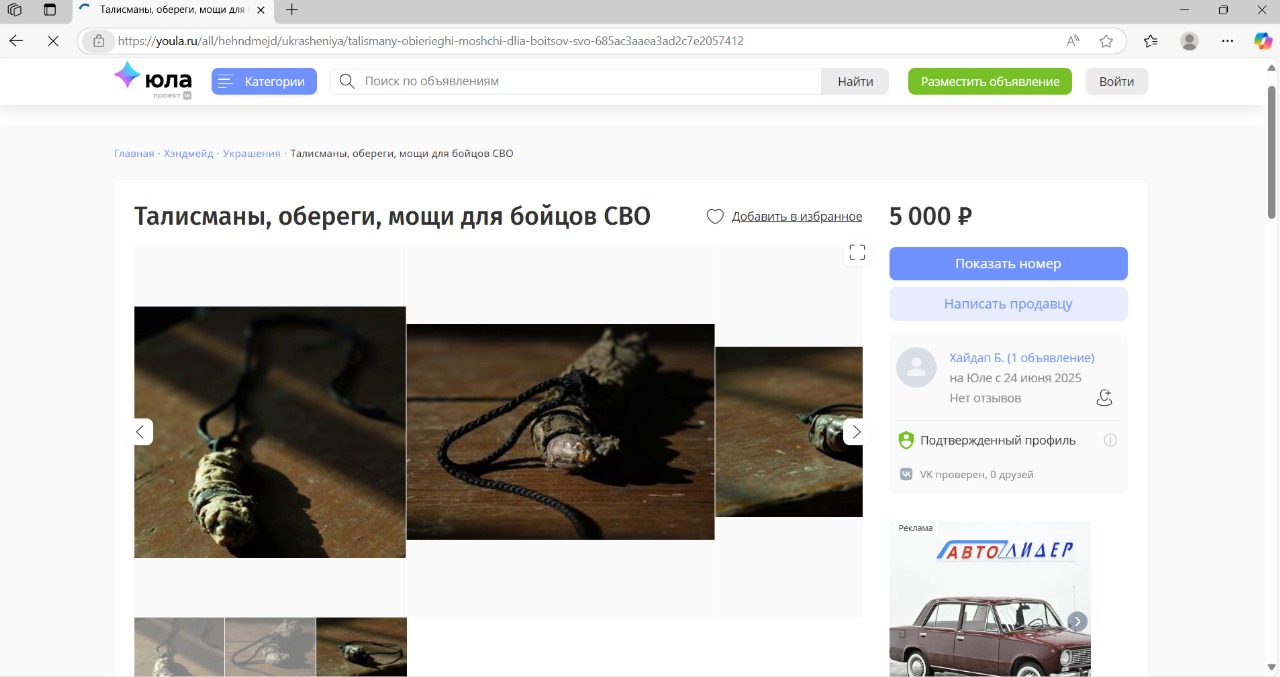Click verified profile info icon
The image size is (1280, 677).
(1110, 440)
